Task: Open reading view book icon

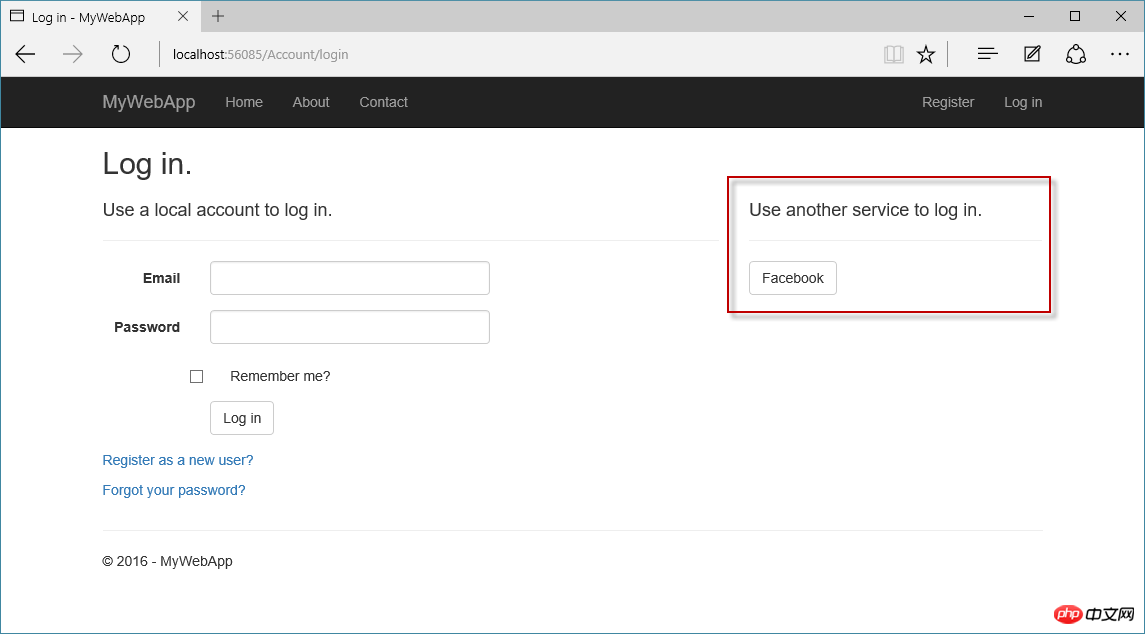Action: pos(893,54)
